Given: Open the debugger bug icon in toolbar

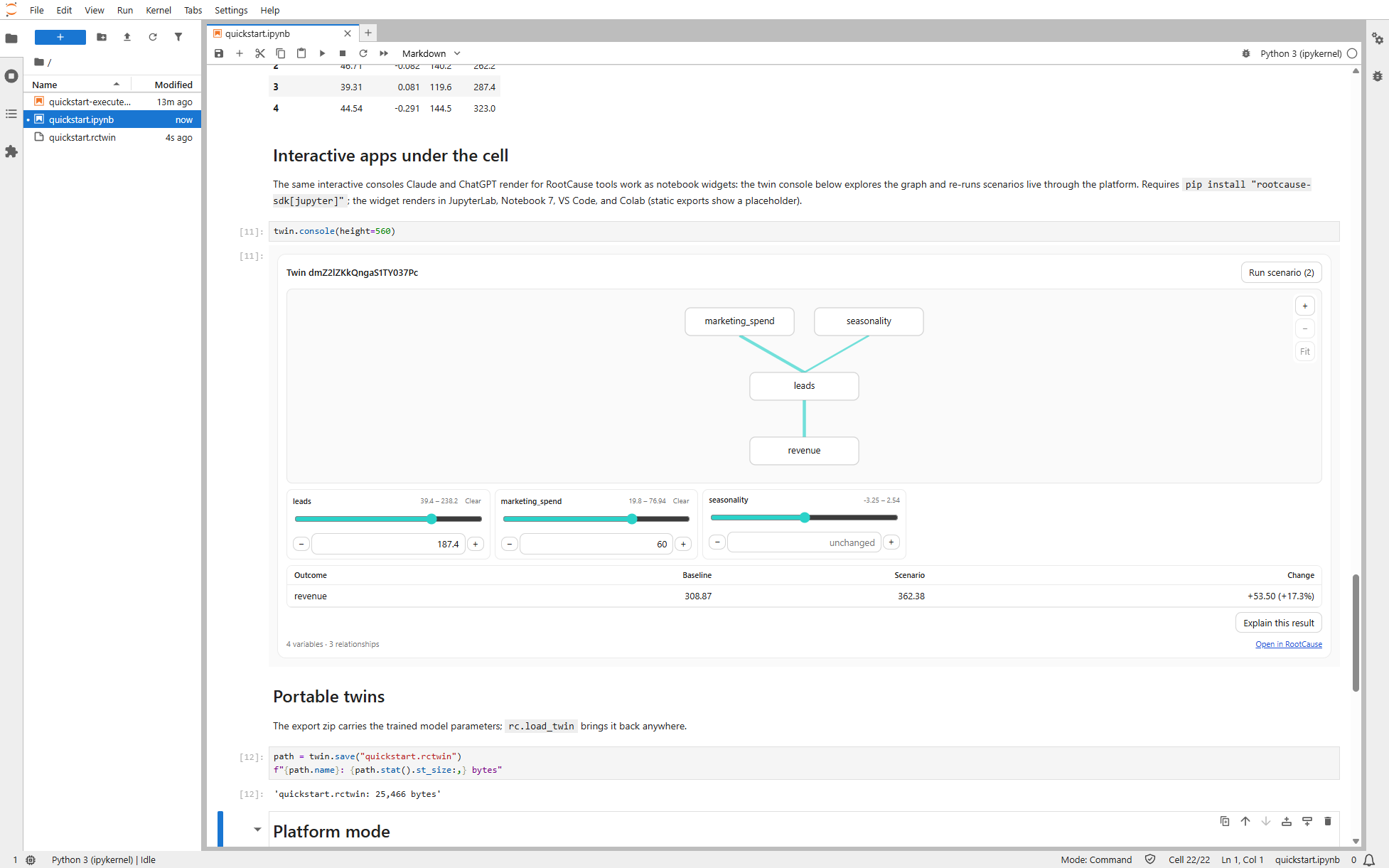Looking at the screenshot, I should pos(1246,53).
